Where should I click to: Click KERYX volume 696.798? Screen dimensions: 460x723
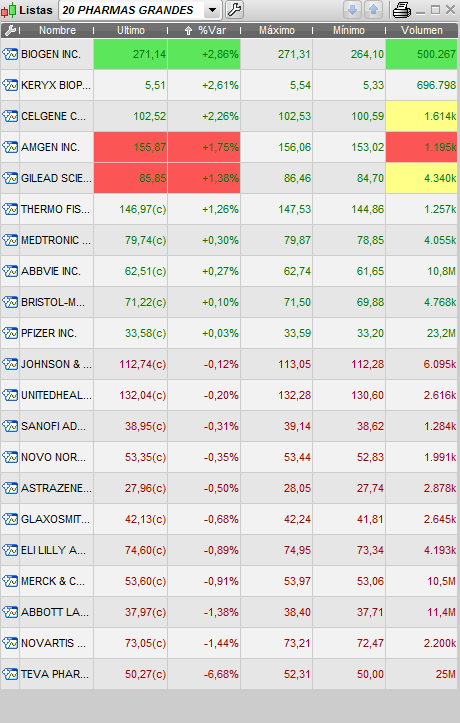tap(436, 85)
